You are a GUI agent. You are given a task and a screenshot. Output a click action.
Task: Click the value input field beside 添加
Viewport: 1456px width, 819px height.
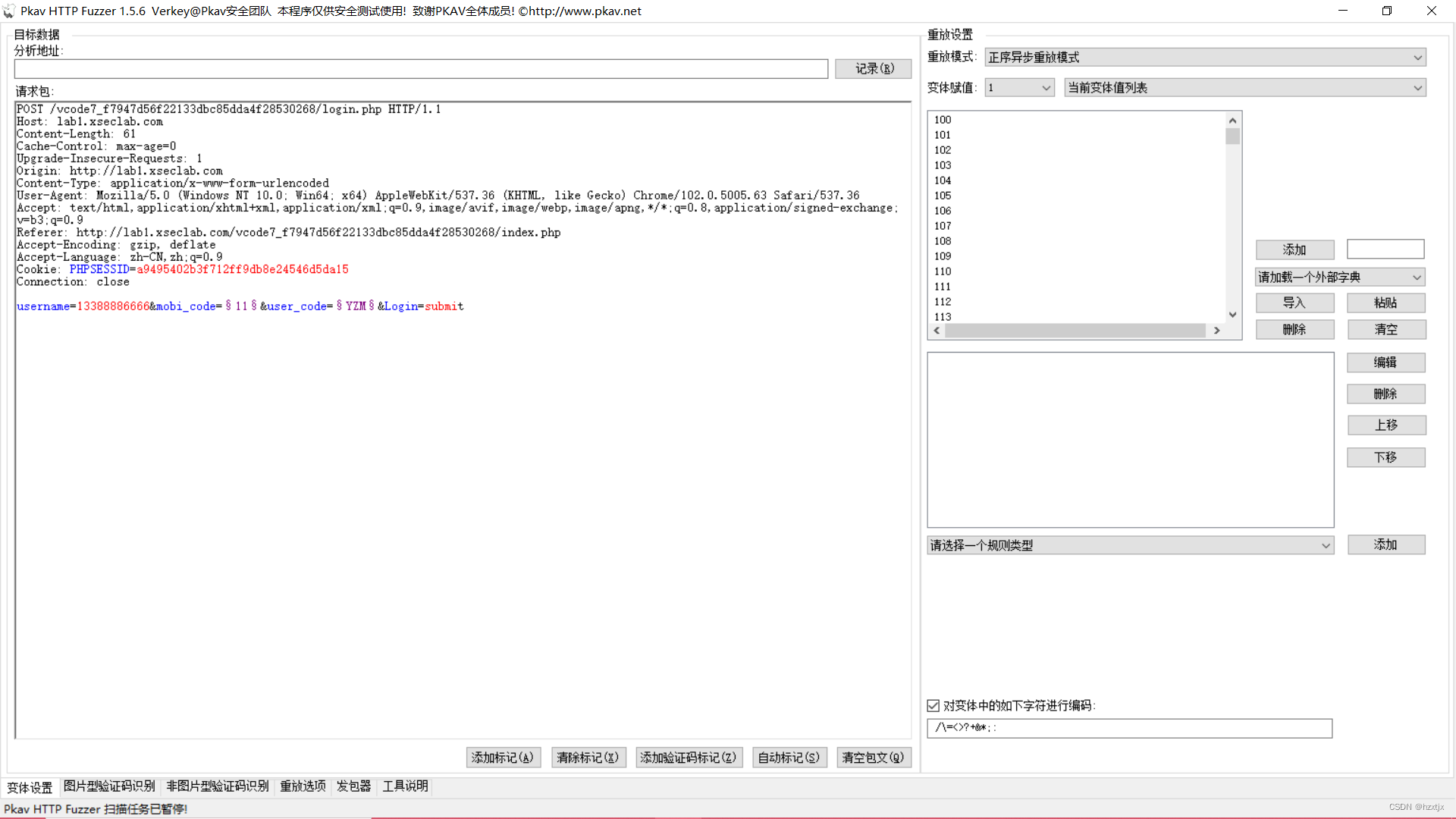(x=1385, y=249)
